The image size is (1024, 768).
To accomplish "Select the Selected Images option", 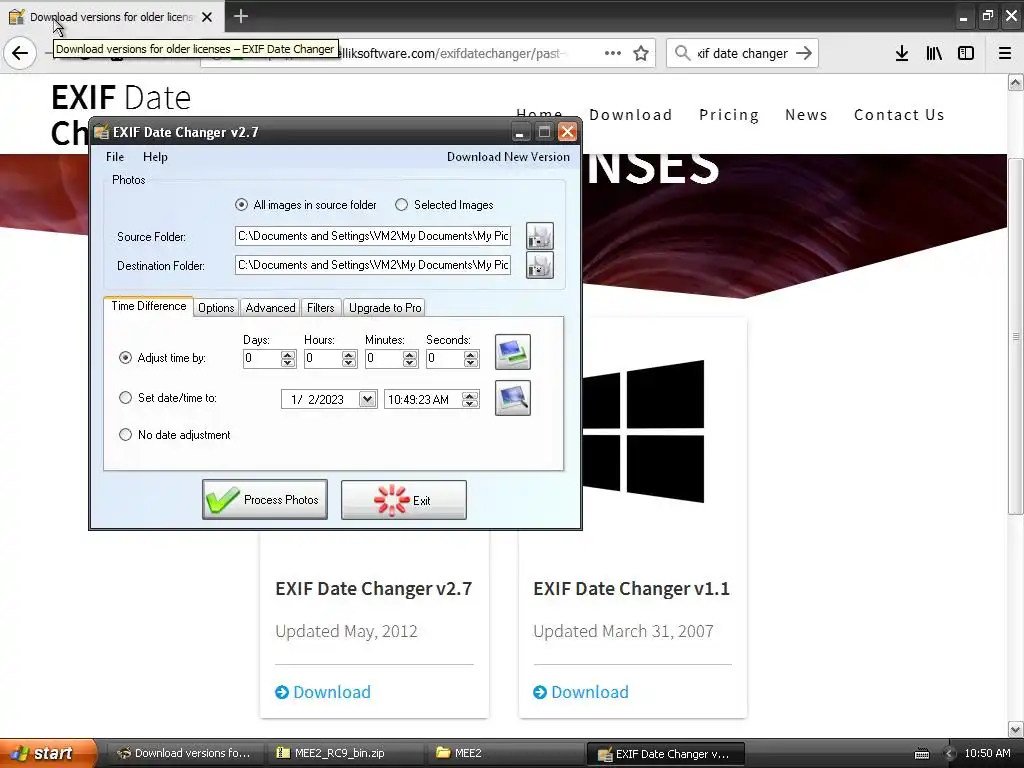I will 444,205.
